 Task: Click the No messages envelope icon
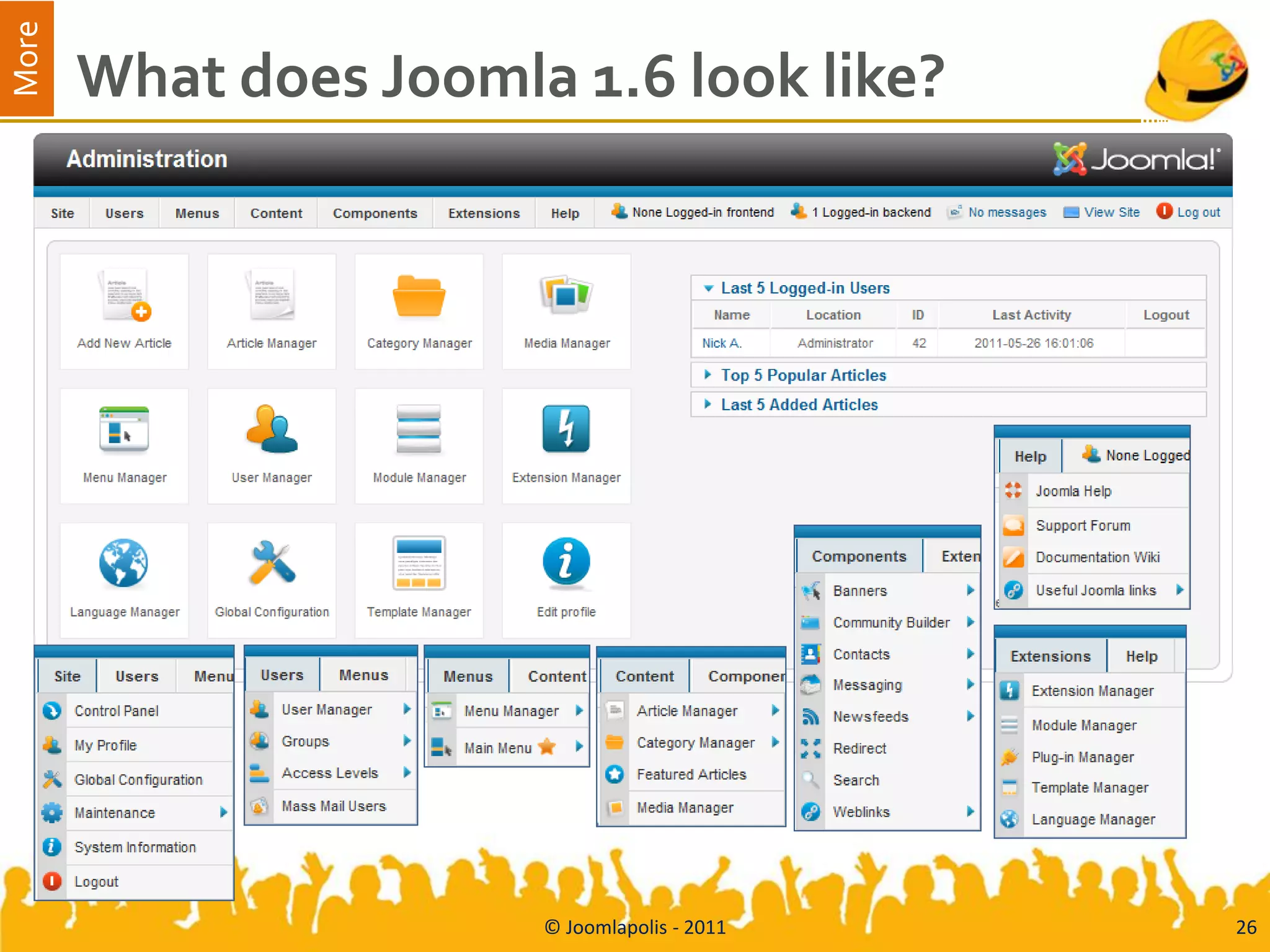click(955, 212)
